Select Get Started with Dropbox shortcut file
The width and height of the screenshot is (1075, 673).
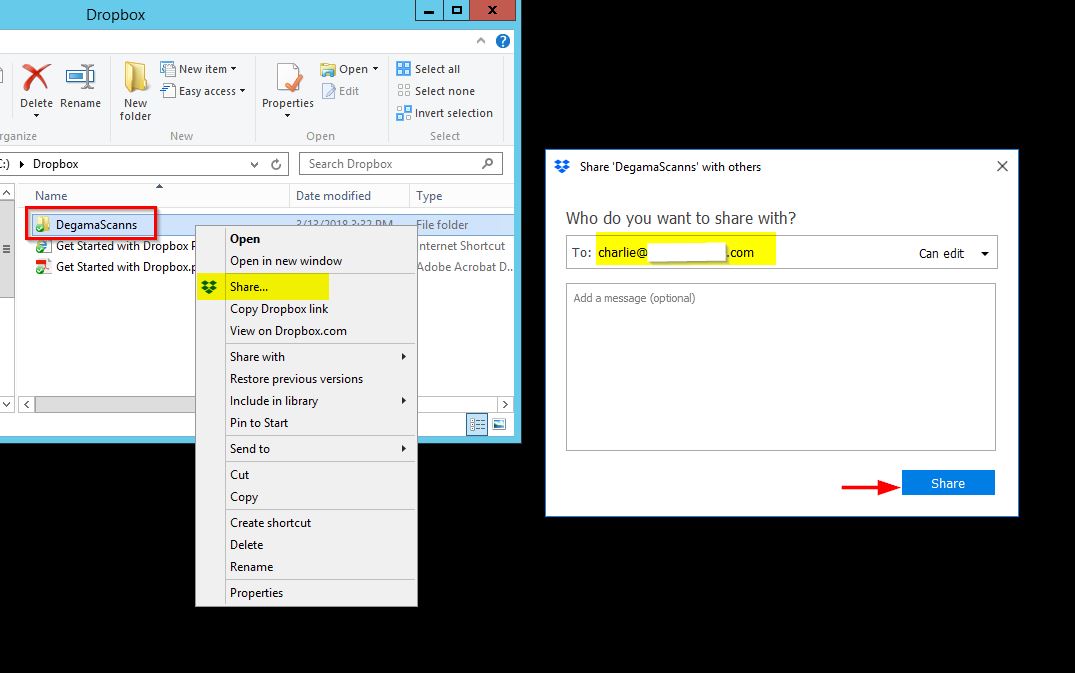pos(115,246)
